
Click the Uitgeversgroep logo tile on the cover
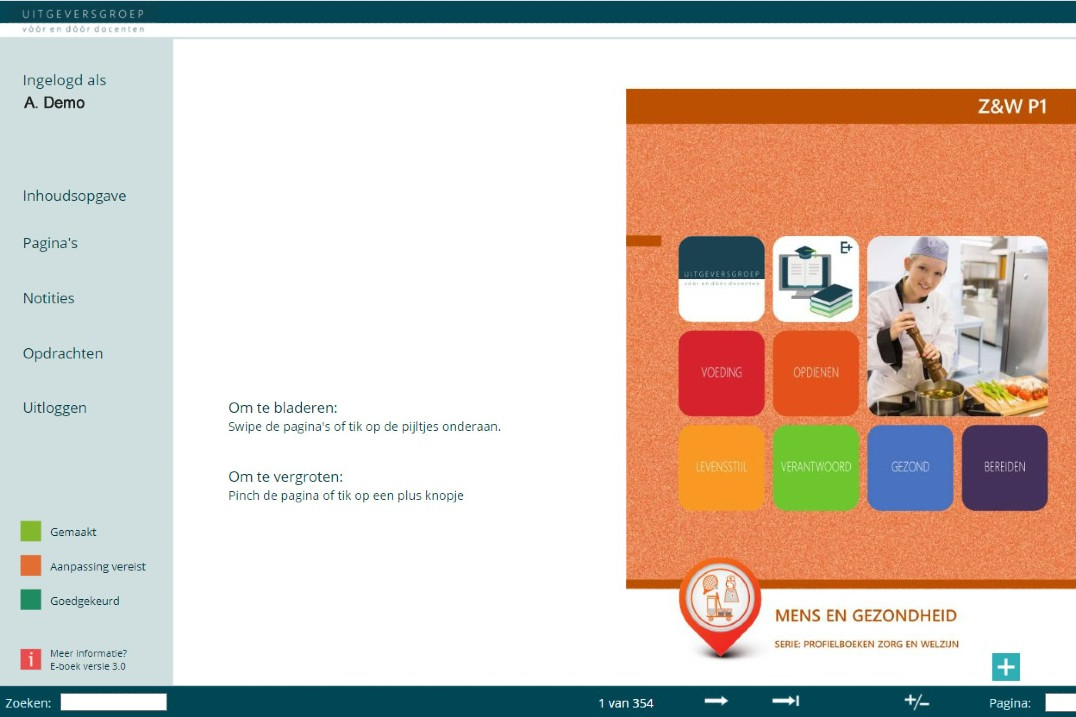[x=721, y=279]
